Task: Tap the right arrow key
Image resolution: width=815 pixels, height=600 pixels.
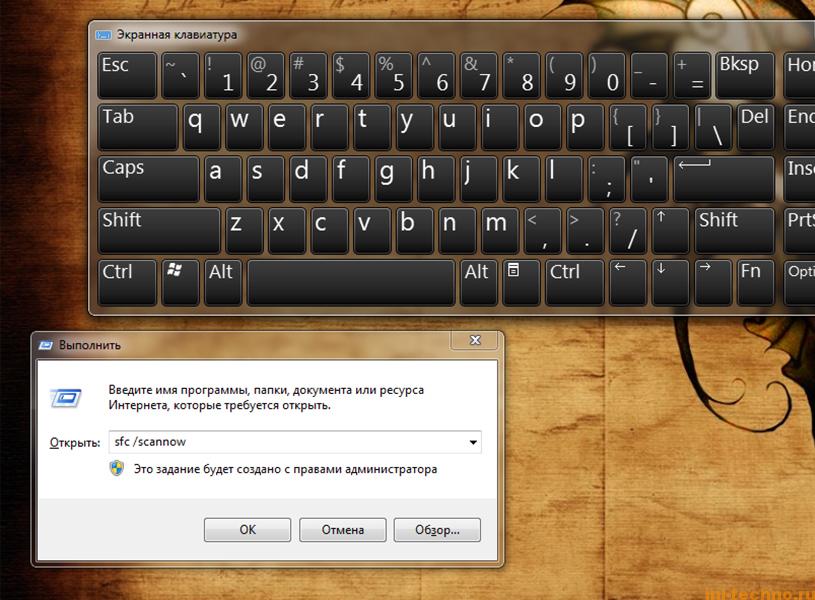Action: 713,282
